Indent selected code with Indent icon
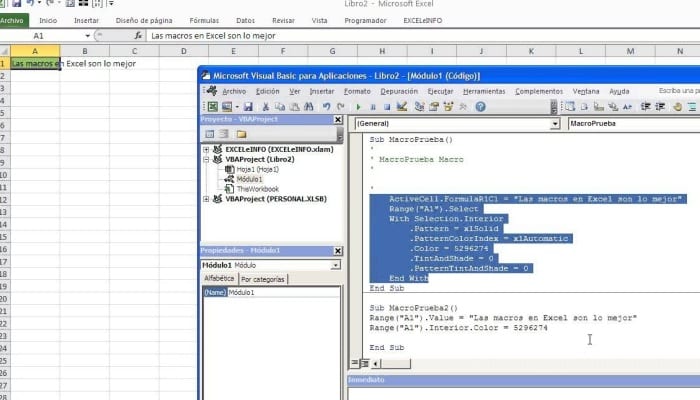The height and width of the screenshot is (400, 700). [x=646, y=107]
